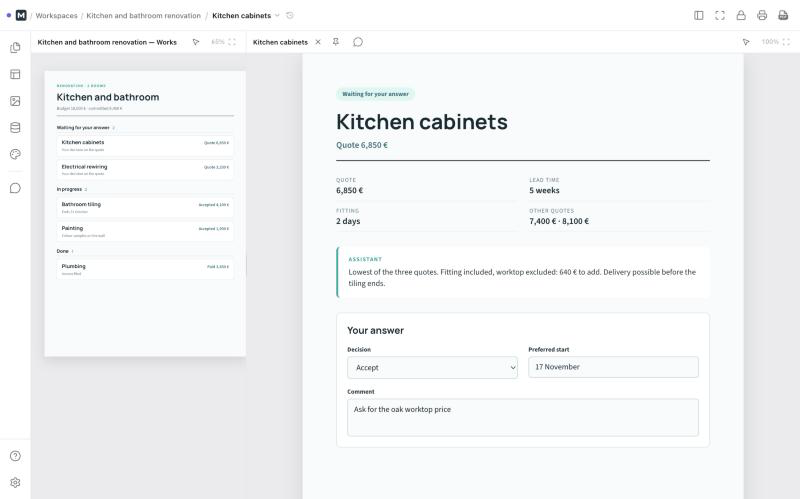The image size is (800, 499).
Task: Open Plumbing card in Works page
Action: click(x=145, y=269)
